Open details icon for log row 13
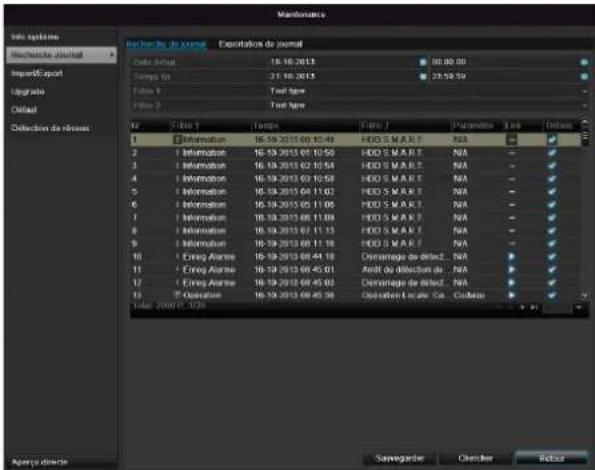The width and height of the screenshot is (595, 470). coord(552,295)
